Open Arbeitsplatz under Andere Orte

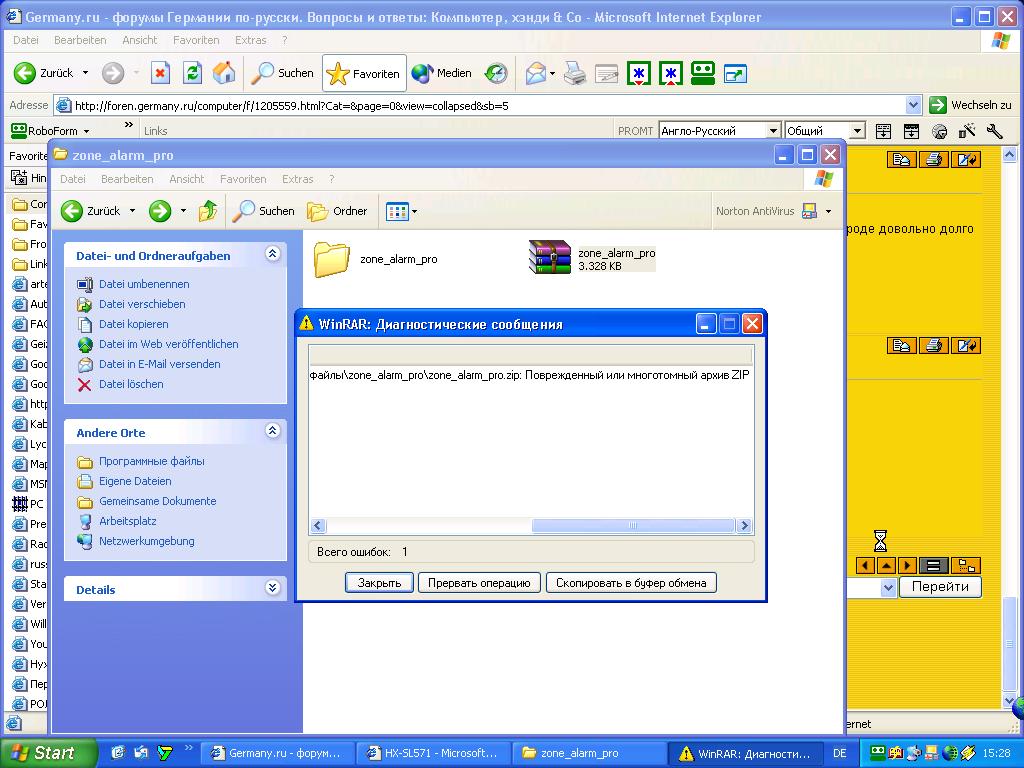click(127, 521)
